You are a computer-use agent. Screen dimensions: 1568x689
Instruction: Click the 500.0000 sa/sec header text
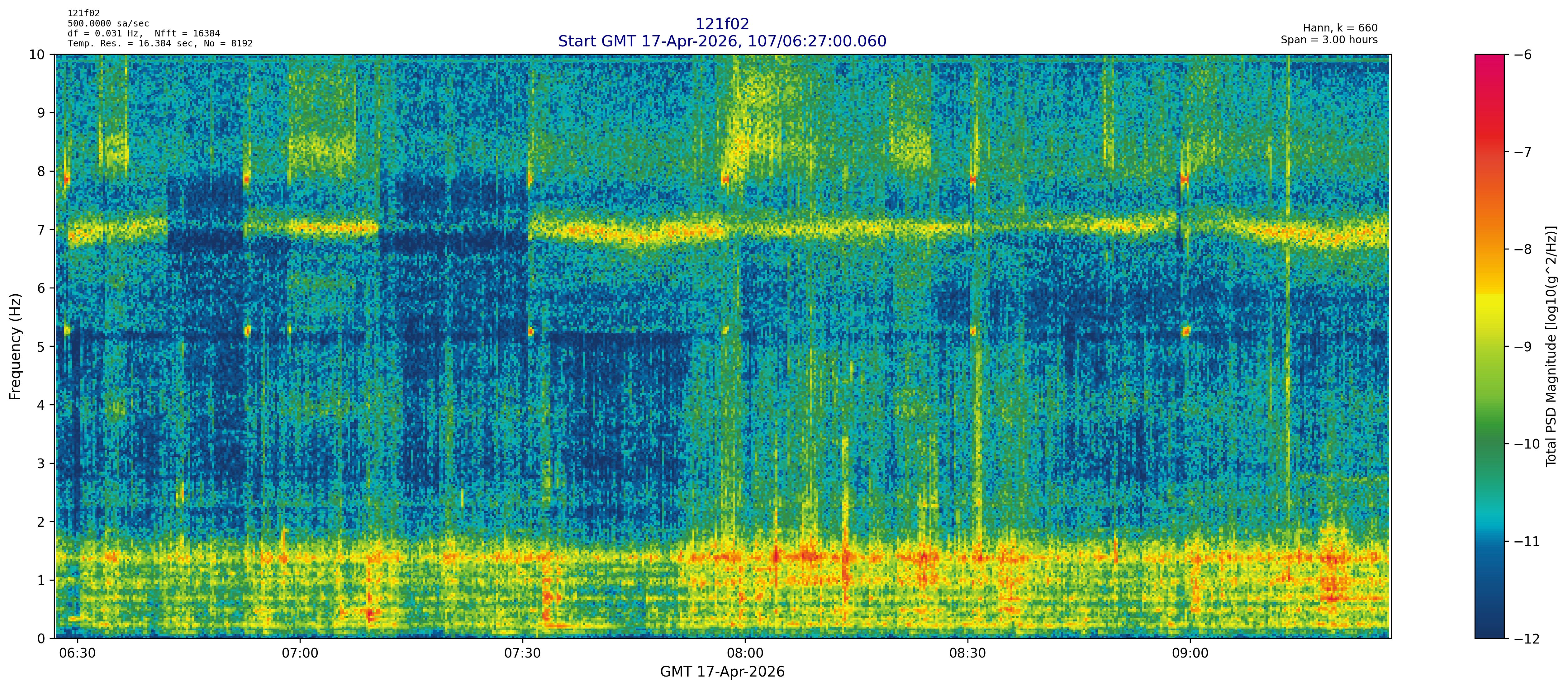click(x=108, y=24)
